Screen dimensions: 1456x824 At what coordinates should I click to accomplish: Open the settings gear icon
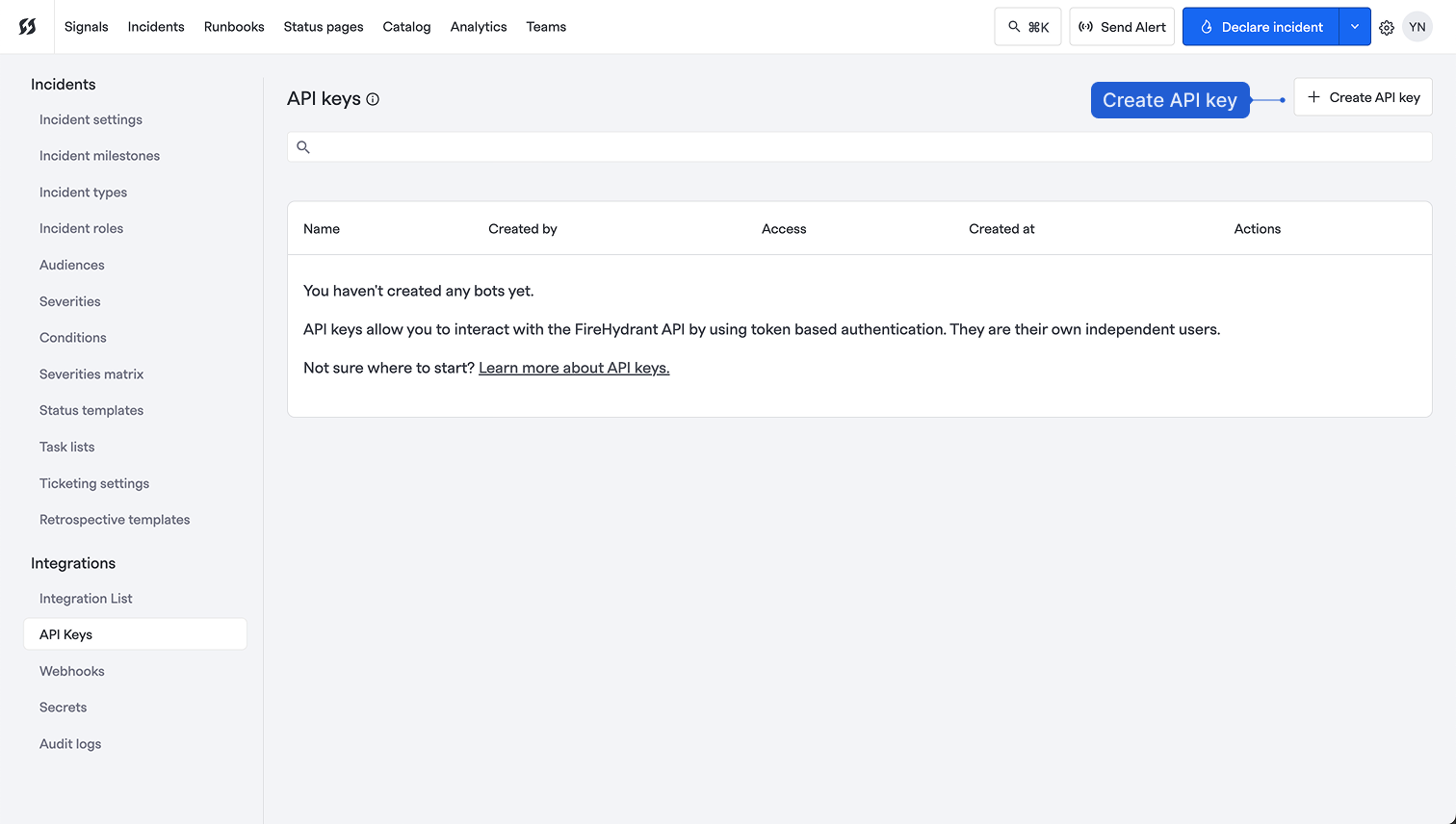tap(1387, 27)
